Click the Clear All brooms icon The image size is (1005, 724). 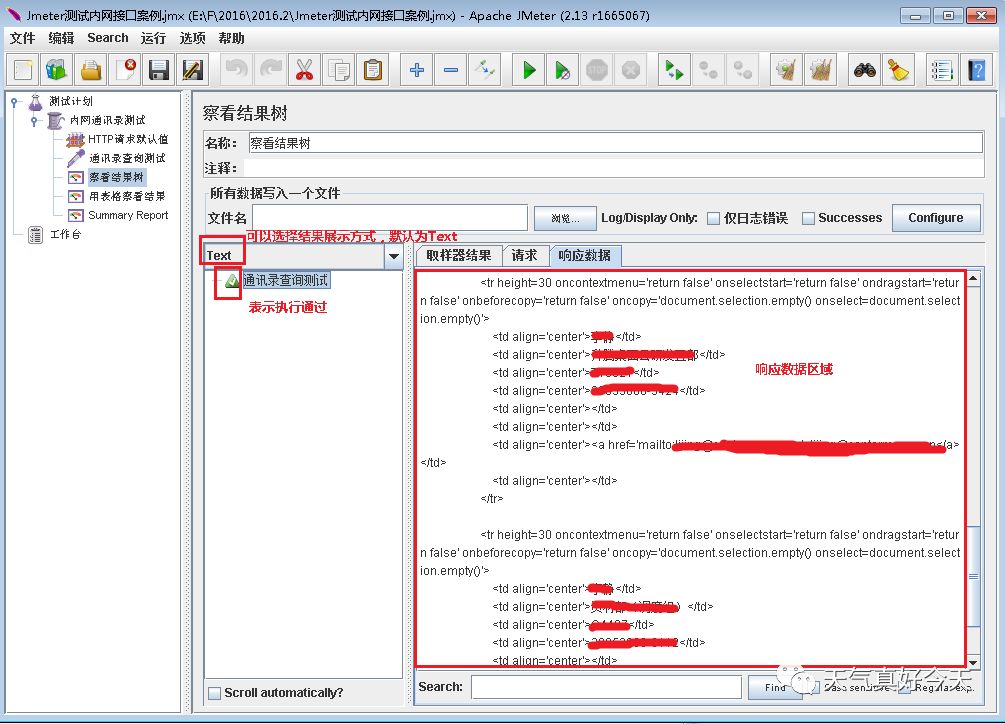click(820, 70)
